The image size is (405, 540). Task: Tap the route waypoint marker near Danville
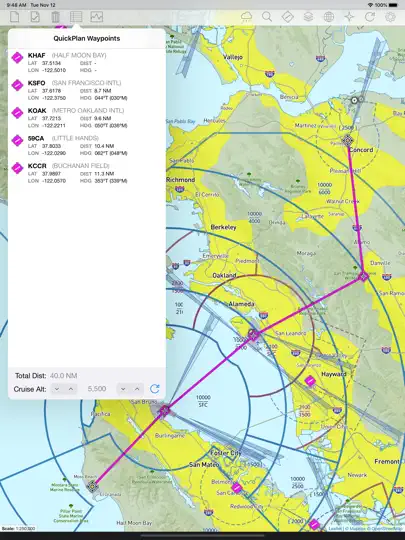(363, 276)
